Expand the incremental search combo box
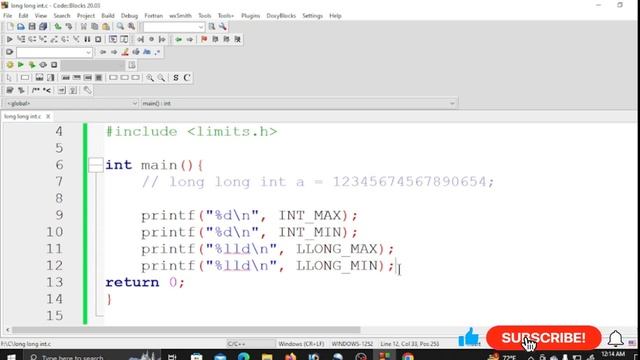 88,52
